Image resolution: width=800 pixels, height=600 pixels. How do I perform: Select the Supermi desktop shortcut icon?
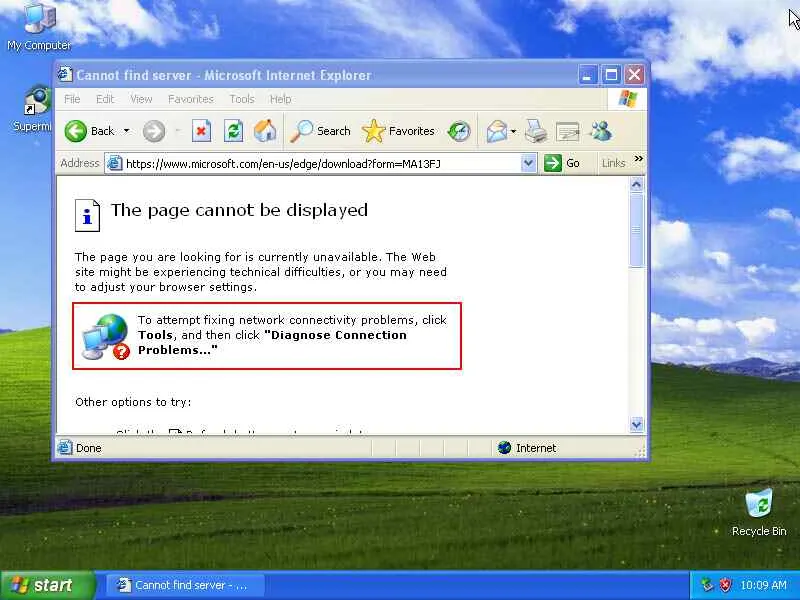coord(33,110)
